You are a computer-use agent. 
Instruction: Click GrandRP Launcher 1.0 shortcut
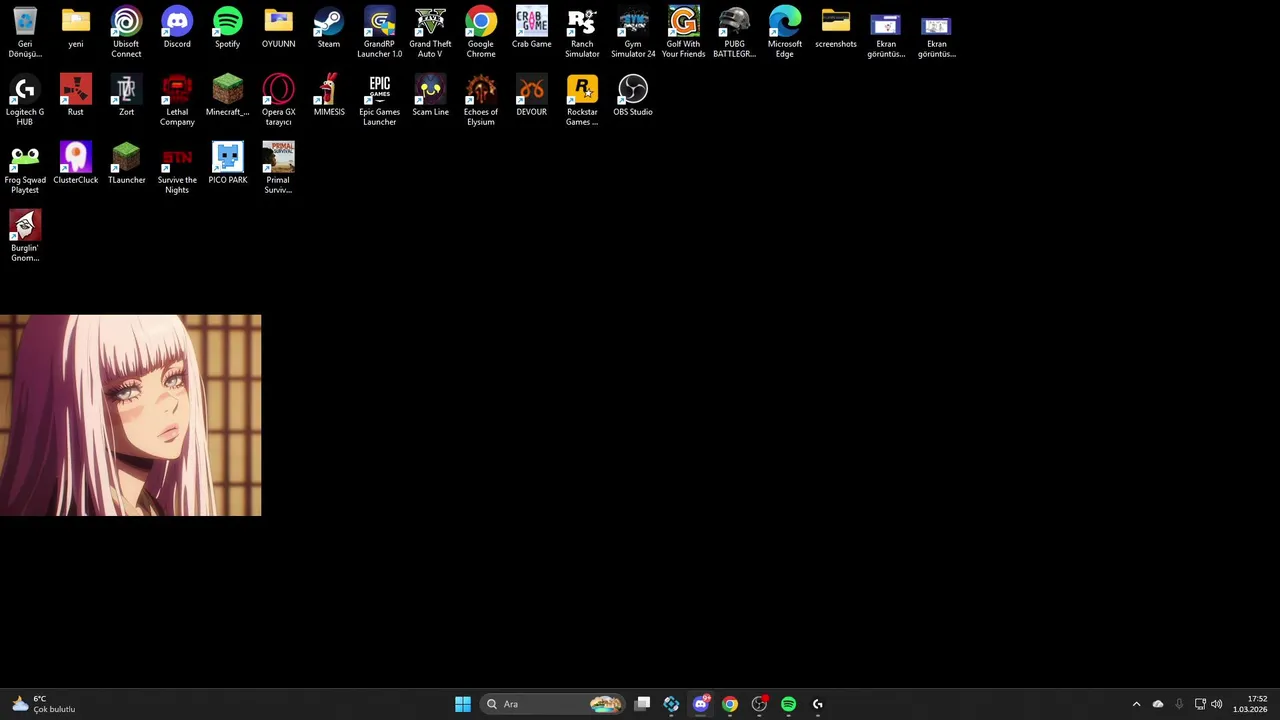[x=379, y=32]
